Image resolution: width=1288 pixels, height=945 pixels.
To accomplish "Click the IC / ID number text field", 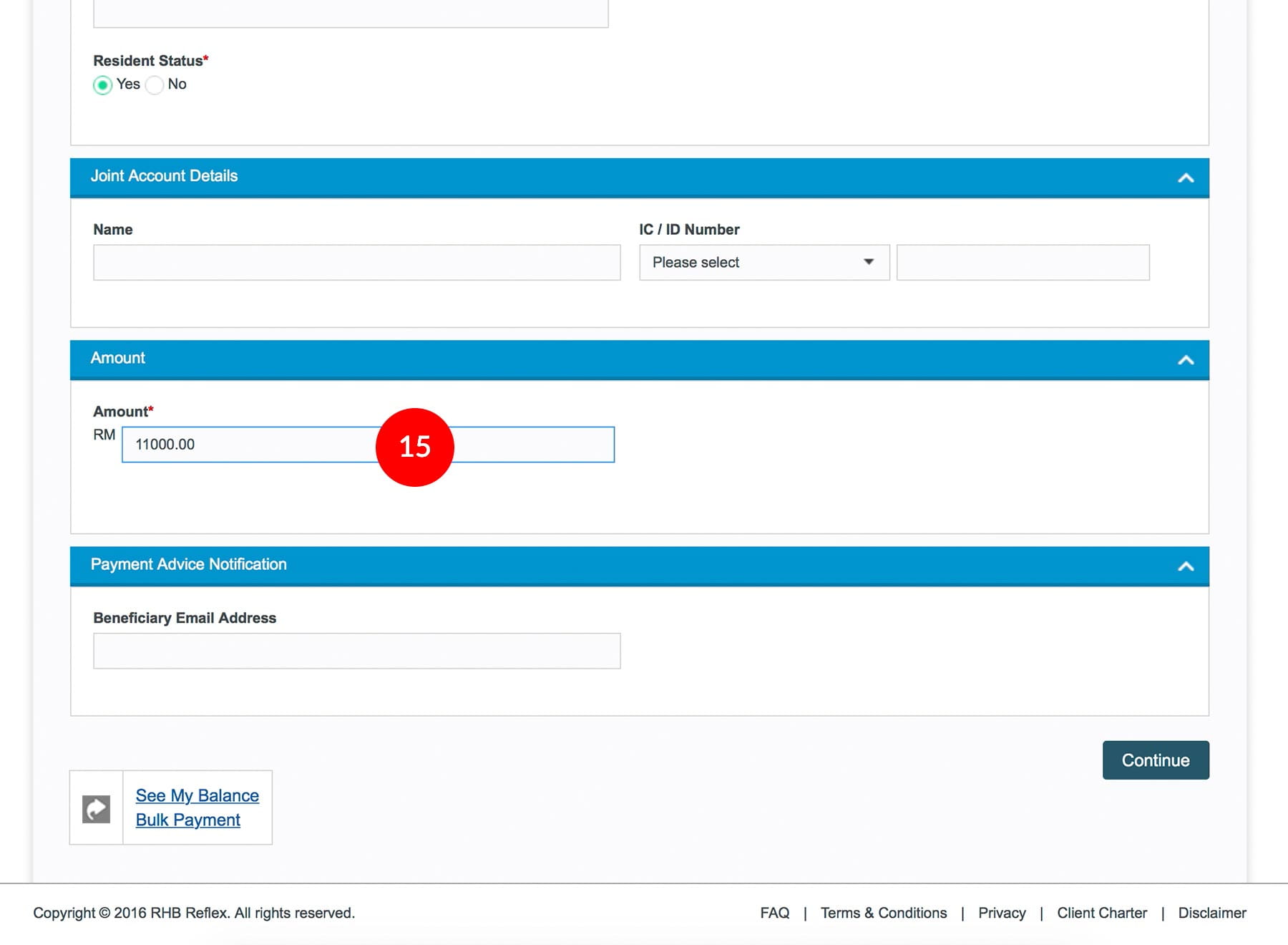I will (x=1023, y=263).
